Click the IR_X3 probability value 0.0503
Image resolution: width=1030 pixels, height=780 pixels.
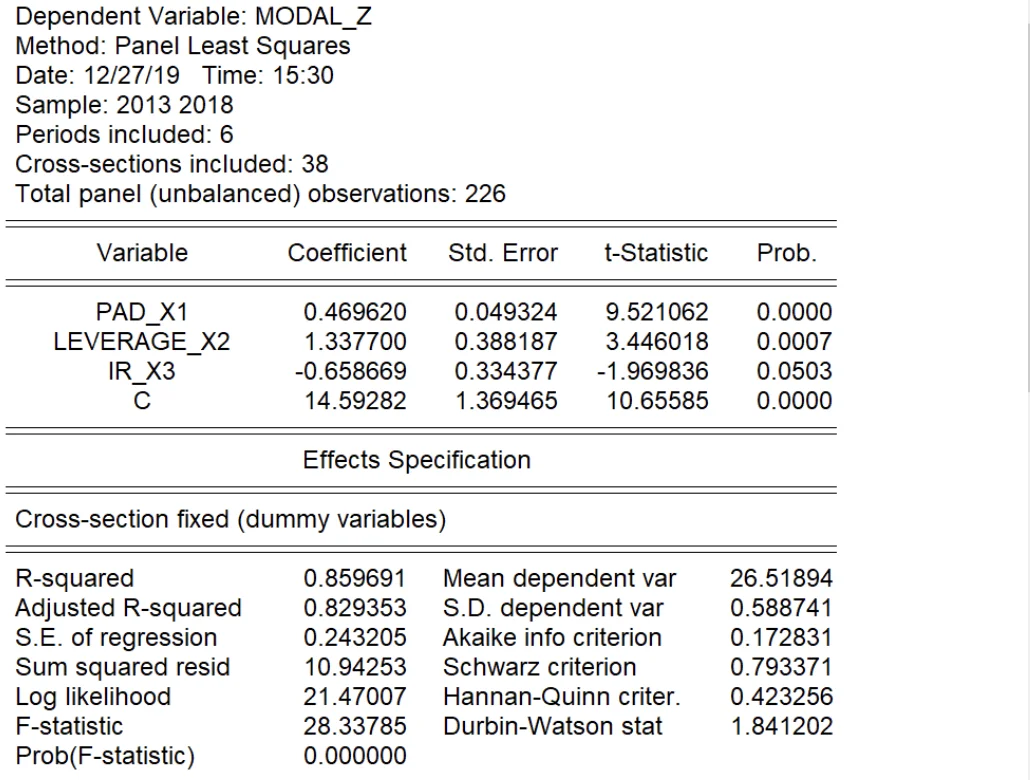click(794, 371)
